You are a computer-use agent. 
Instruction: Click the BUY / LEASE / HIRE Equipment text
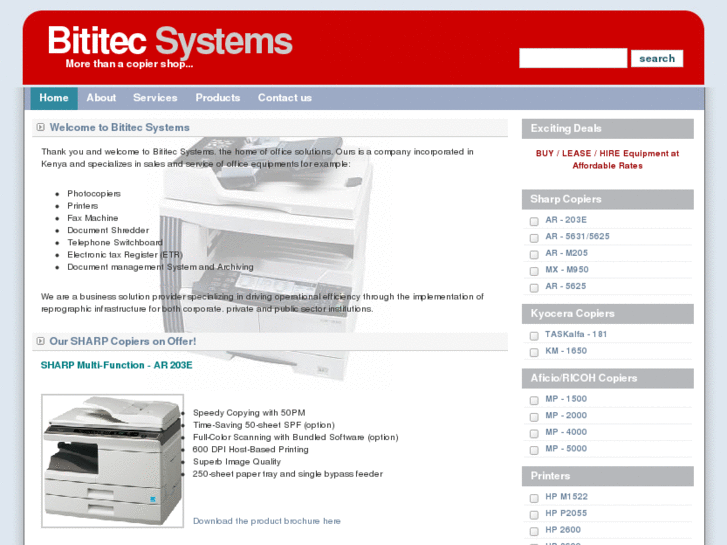point(607,160)
